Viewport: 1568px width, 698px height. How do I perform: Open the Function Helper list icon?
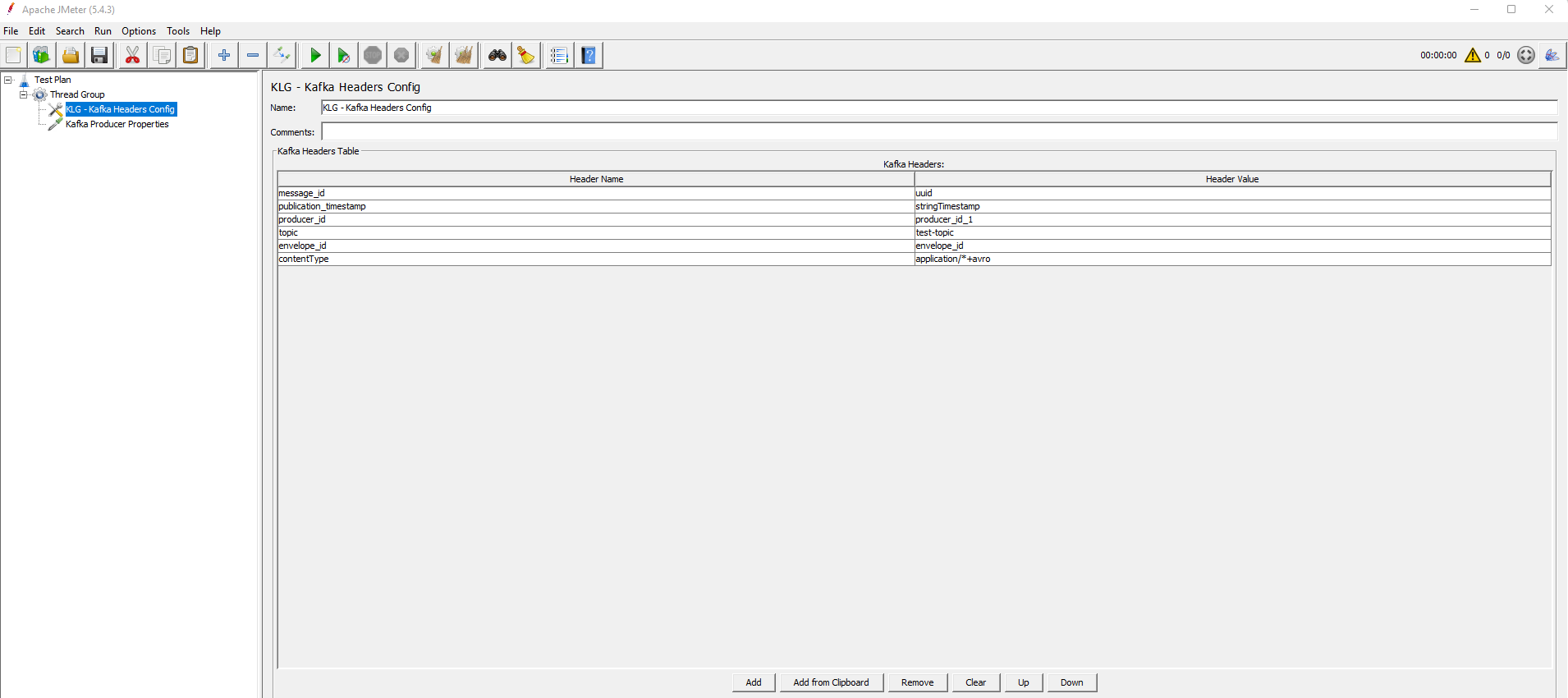[x=559, y=55]
